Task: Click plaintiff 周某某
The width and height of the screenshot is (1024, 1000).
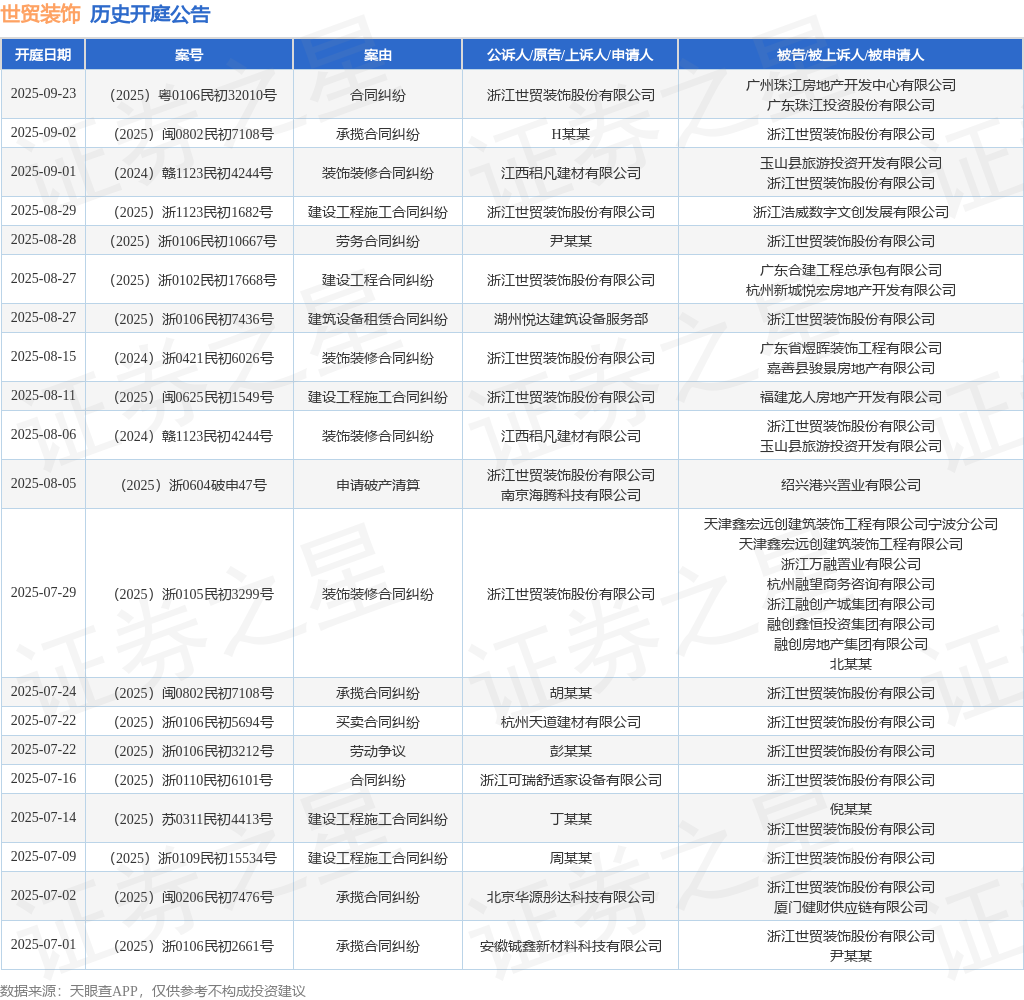Action: point(570,858)
